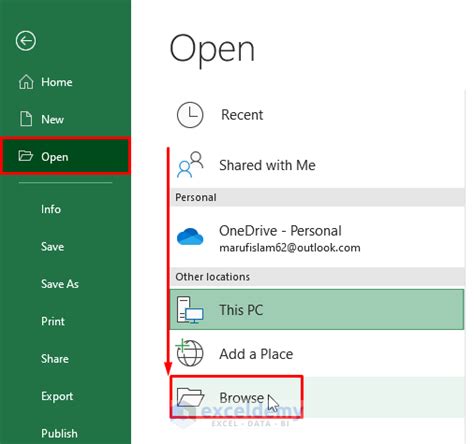The height and width of the screenshot is (444, 474).
Task: Click the Recent clock icon
Action: click(x=190, y=115)
